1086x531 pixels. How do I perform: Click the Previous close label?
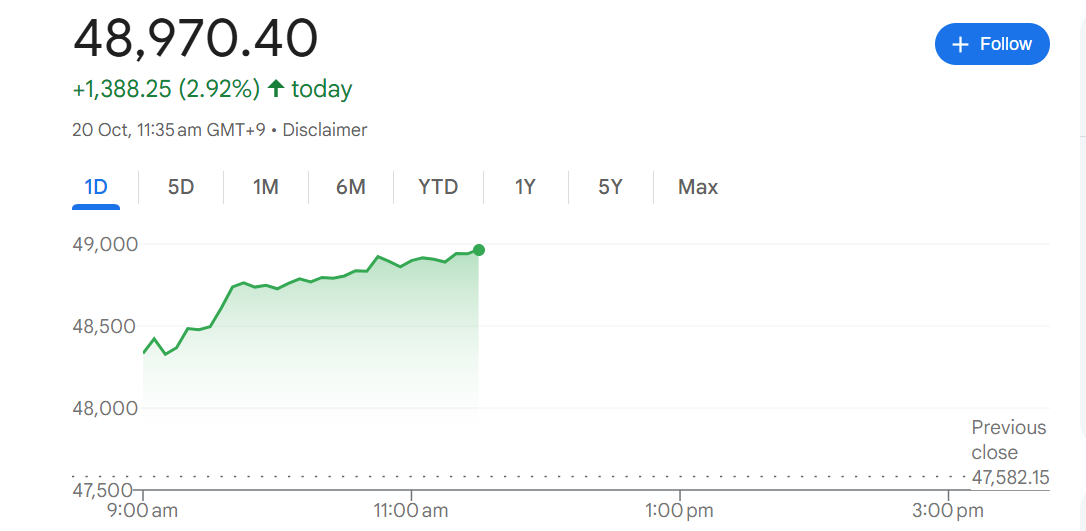point(1008,440)
